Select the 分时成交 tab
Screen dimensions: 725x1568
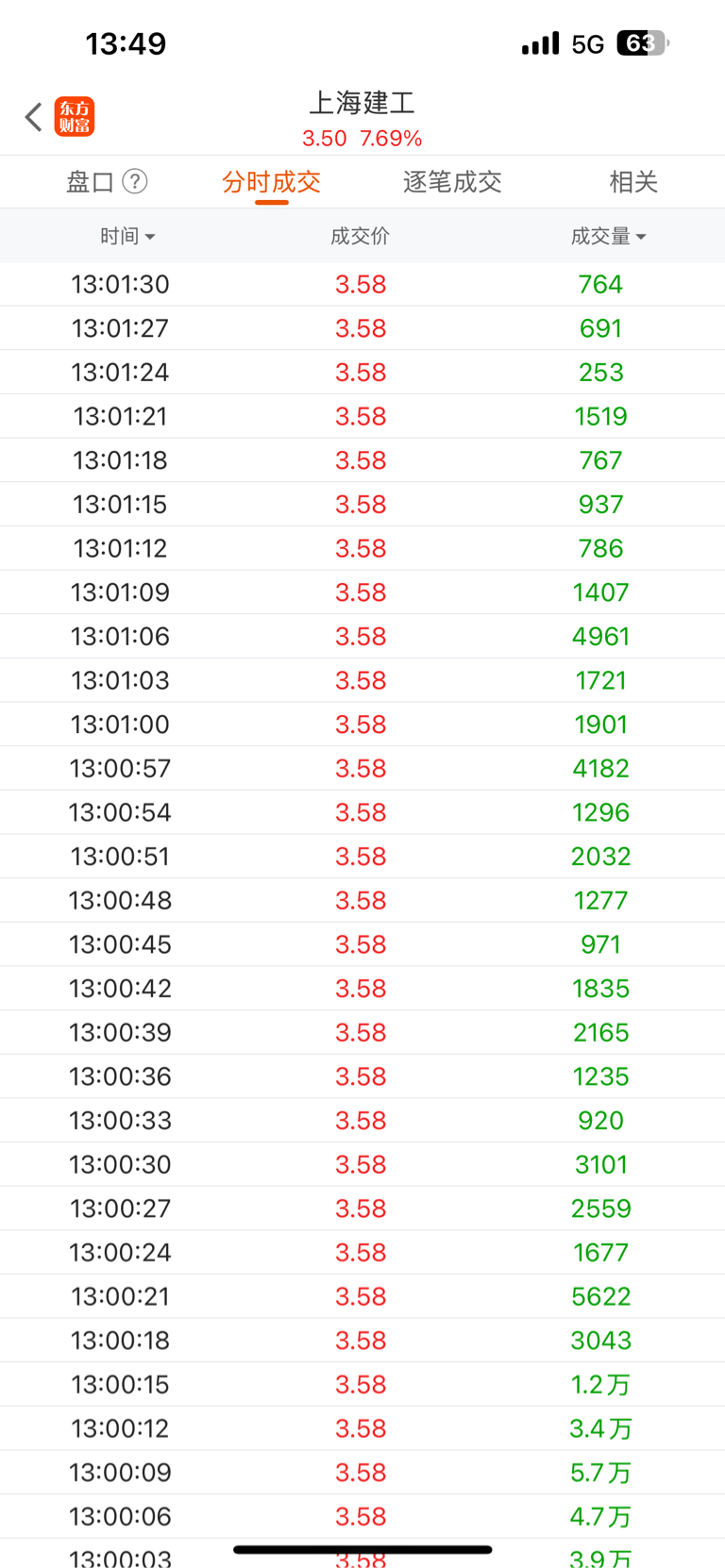coord(272,182)
